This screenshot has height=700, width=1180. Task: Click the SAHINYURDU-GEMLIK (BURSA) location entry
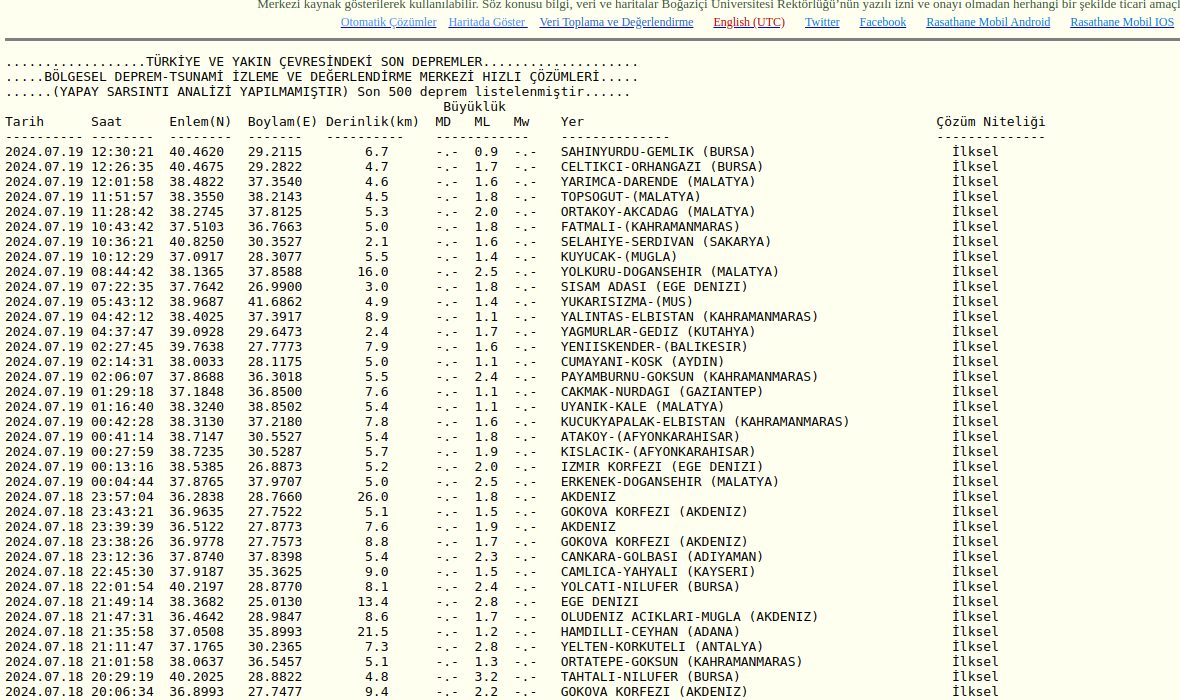pyautogui.click(x=658, y=152)
